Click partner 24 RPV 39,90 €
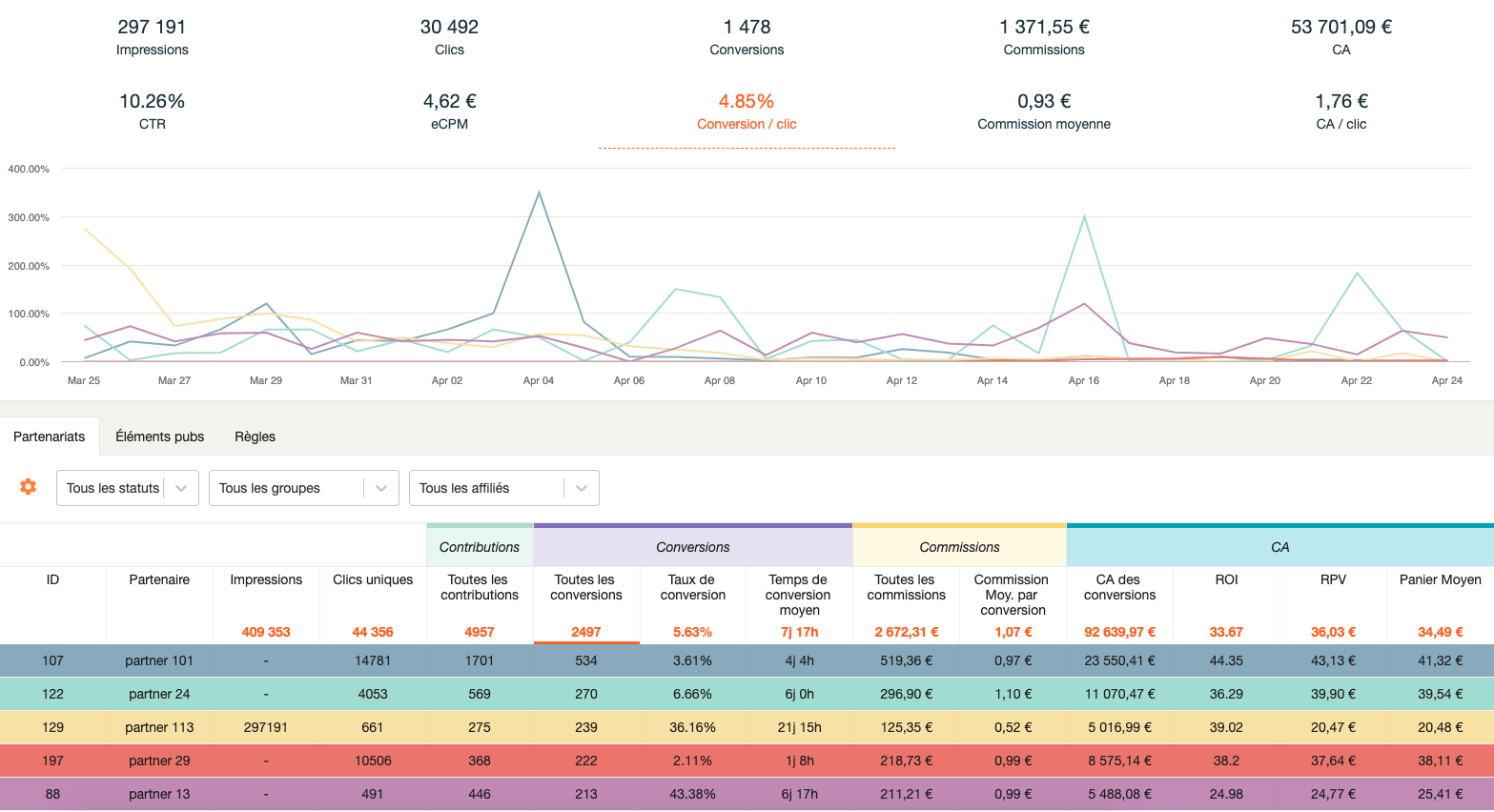The width and height of the screenshot is (1494, 812). [1333, 694]
